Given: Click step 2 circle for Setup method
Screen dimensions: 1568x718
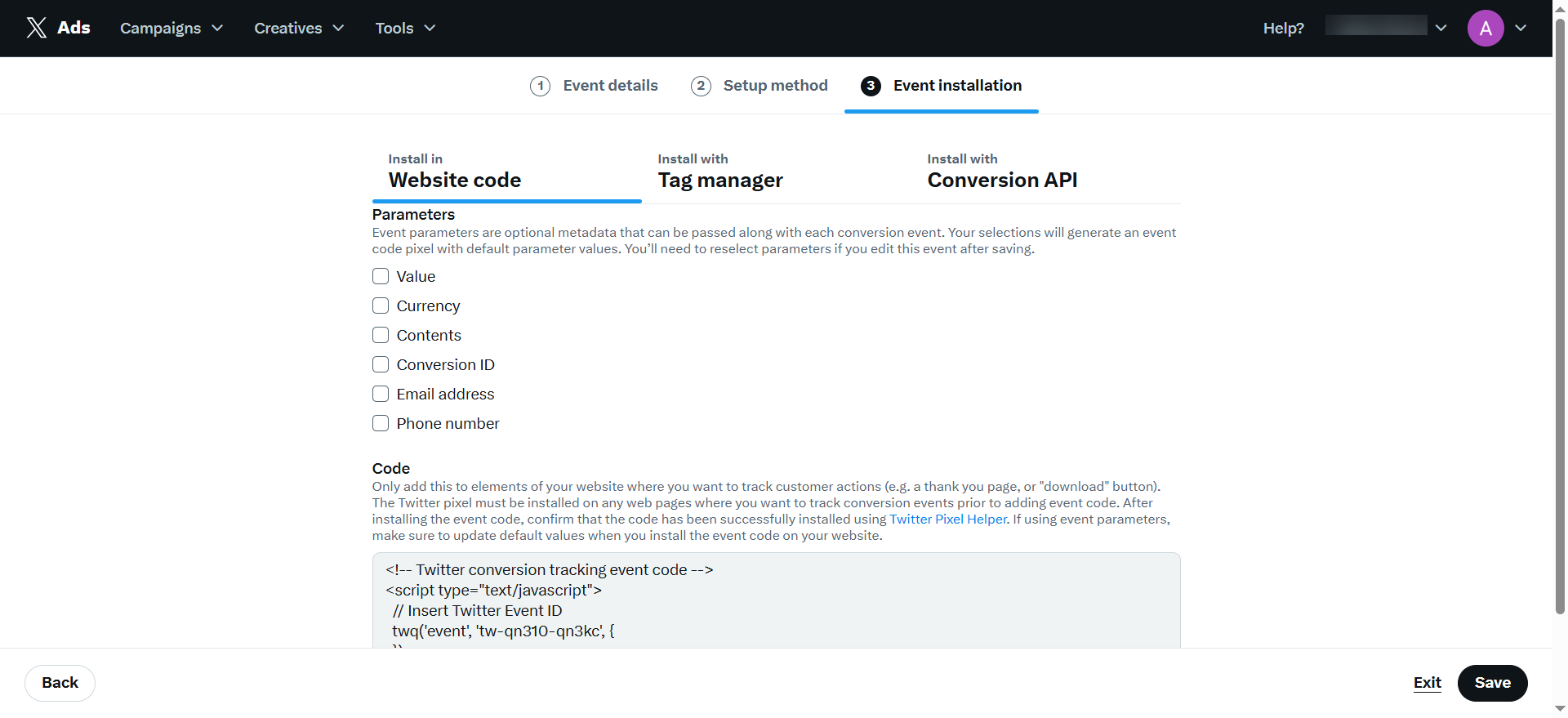Looking at the screenshot, I should [701, 86].
